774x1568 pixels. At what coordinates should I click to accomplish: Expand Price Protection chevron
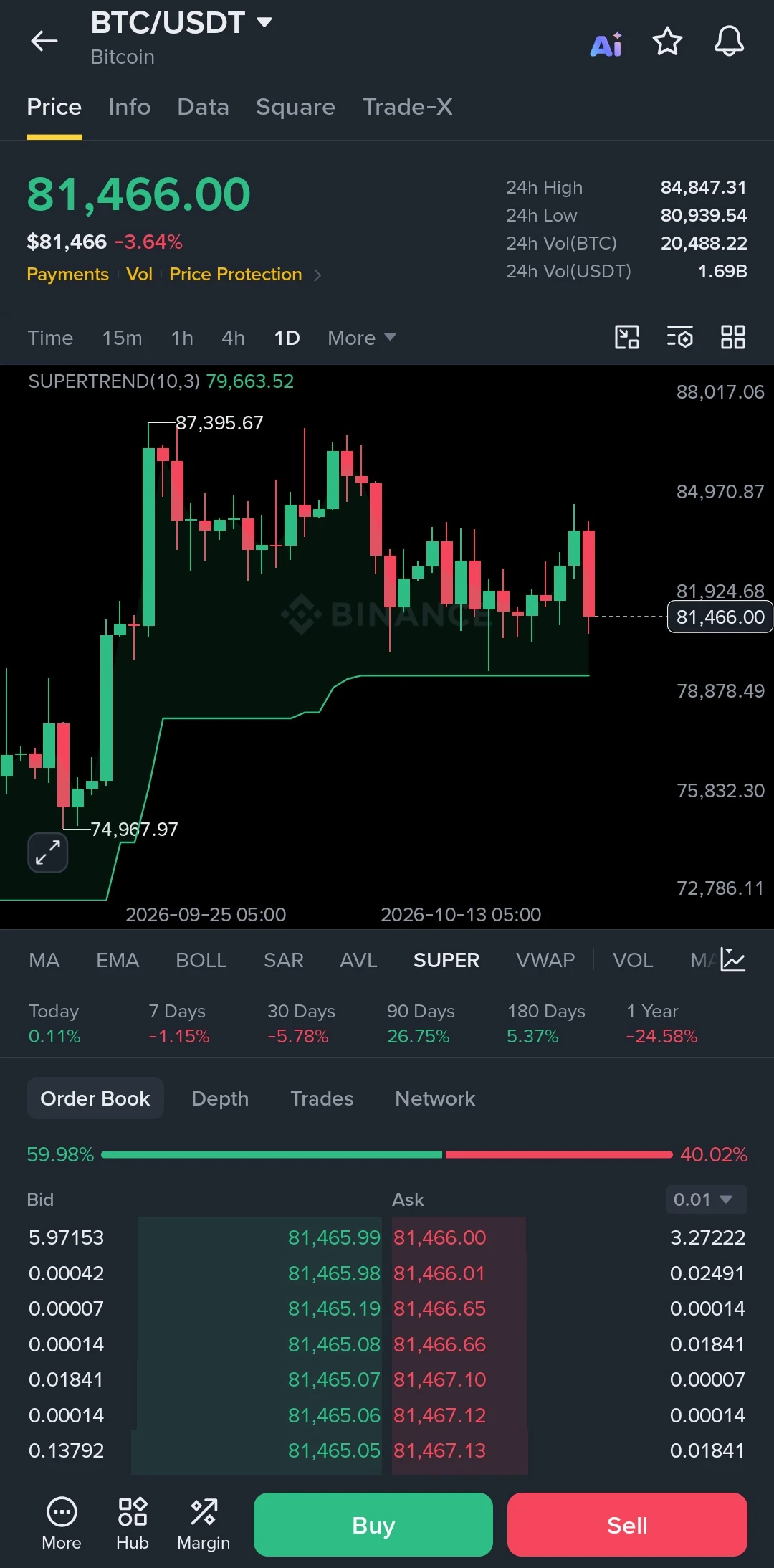pyautogui.click(x=317, y=275)
